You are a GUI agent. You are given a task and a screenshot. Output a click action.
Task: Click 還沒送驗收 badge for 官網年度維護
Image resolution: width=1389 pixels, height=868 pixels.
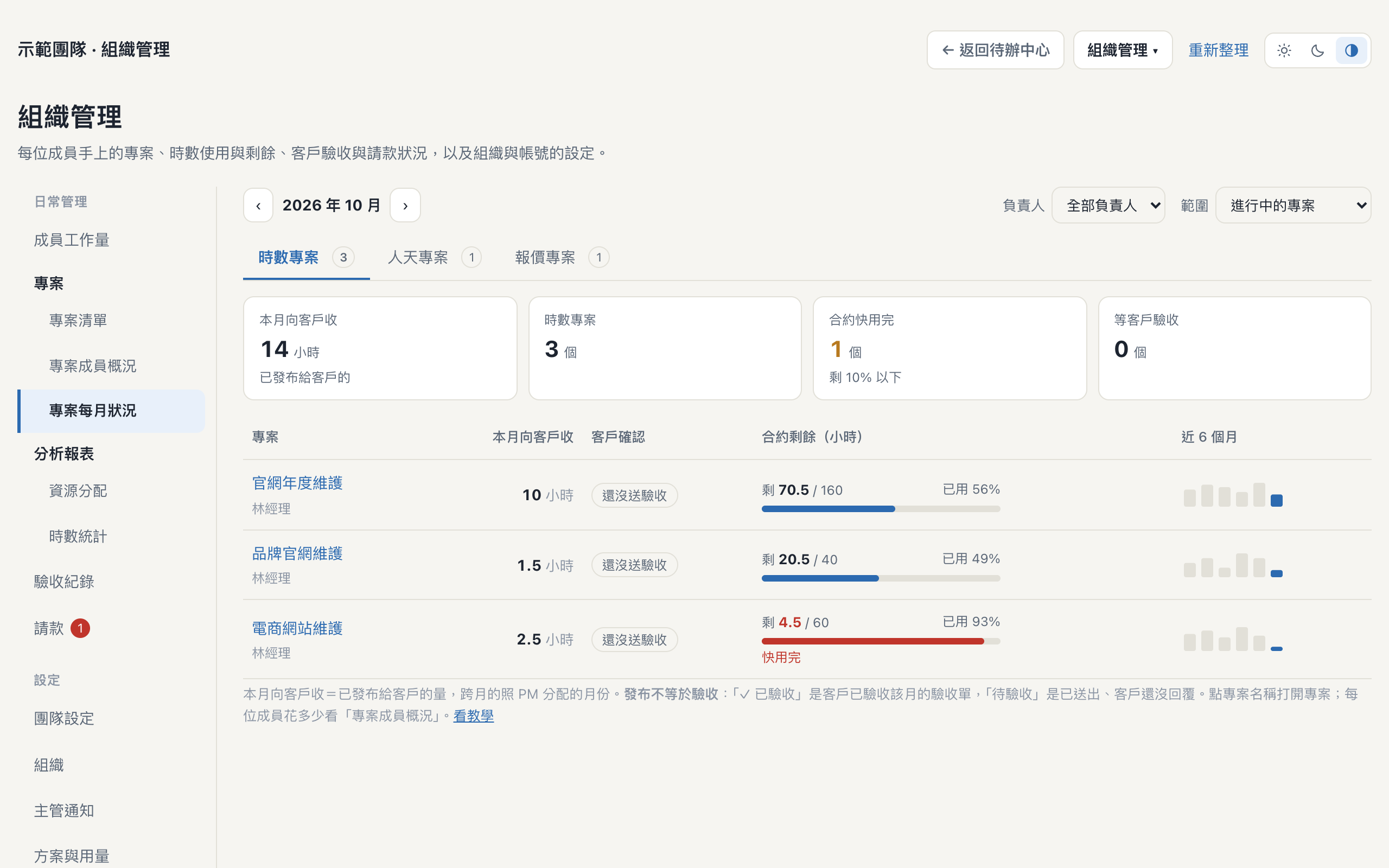coord(634,495)
